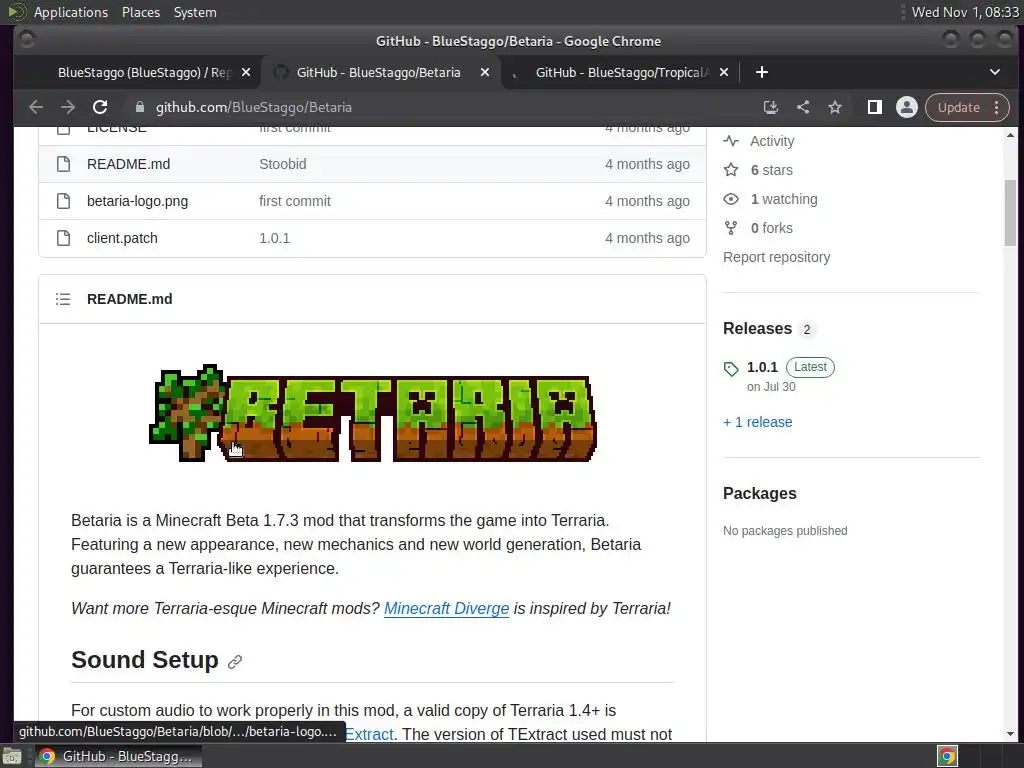This screenshot has width=1024, height=768.
Task: Switch to the BlueStaggo repositories tab
Action: tap(144, 72)
